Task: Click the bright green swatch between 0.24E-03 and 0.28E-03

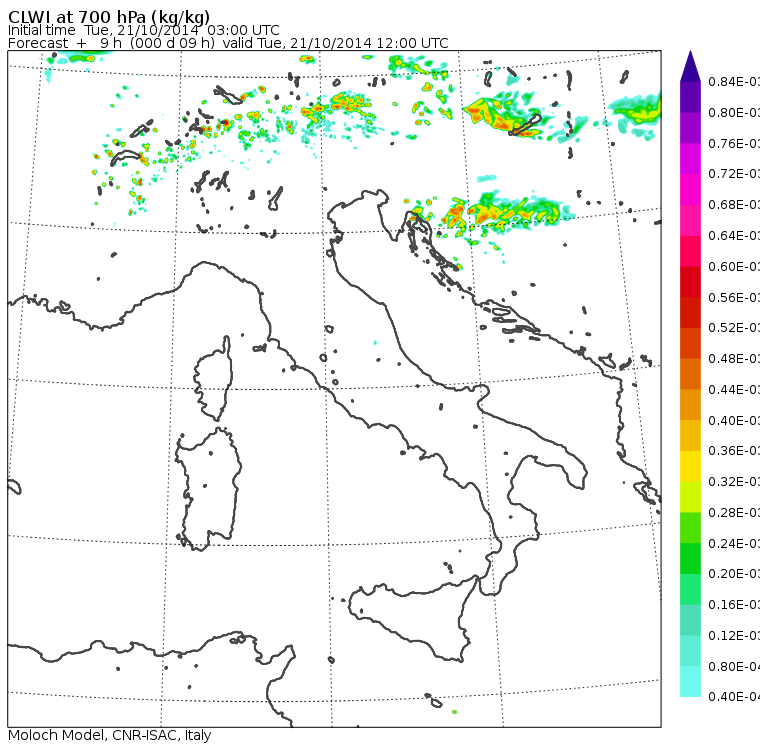Action: click(x=690, y=527)
